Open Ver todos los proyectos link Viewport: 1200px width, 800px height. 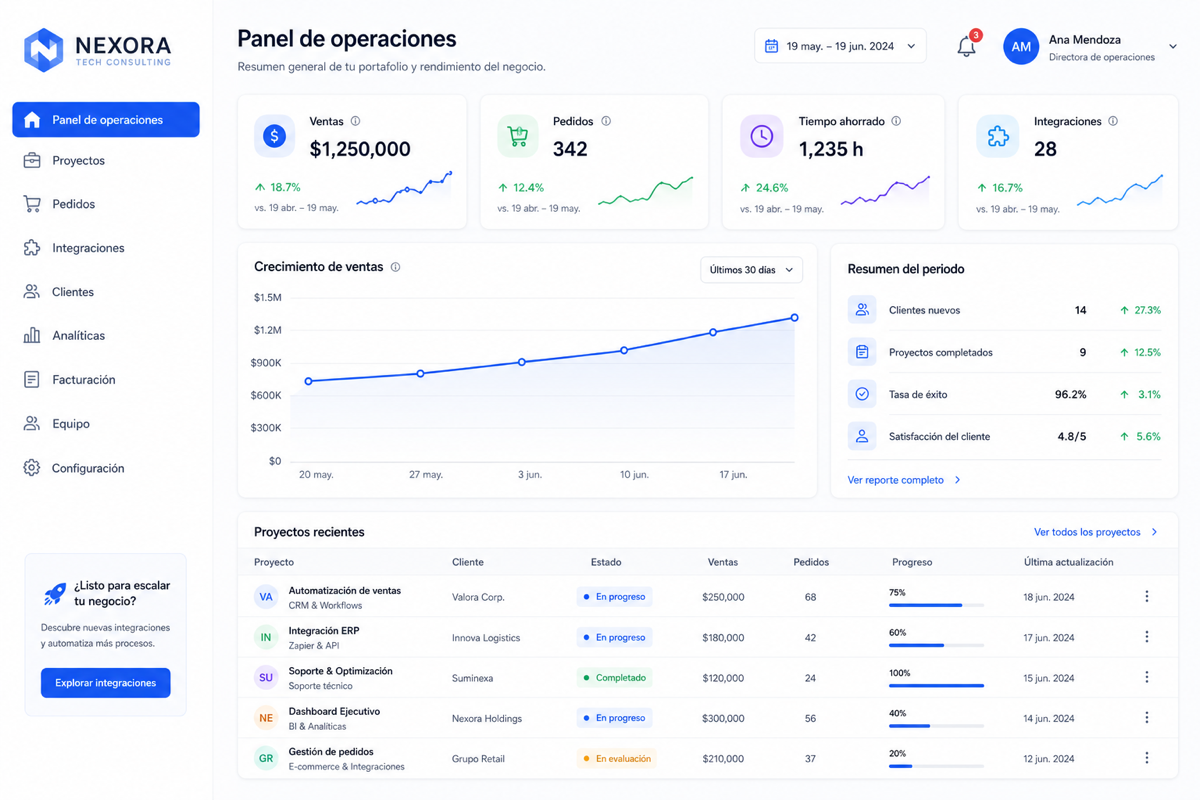pos(1096,532)
